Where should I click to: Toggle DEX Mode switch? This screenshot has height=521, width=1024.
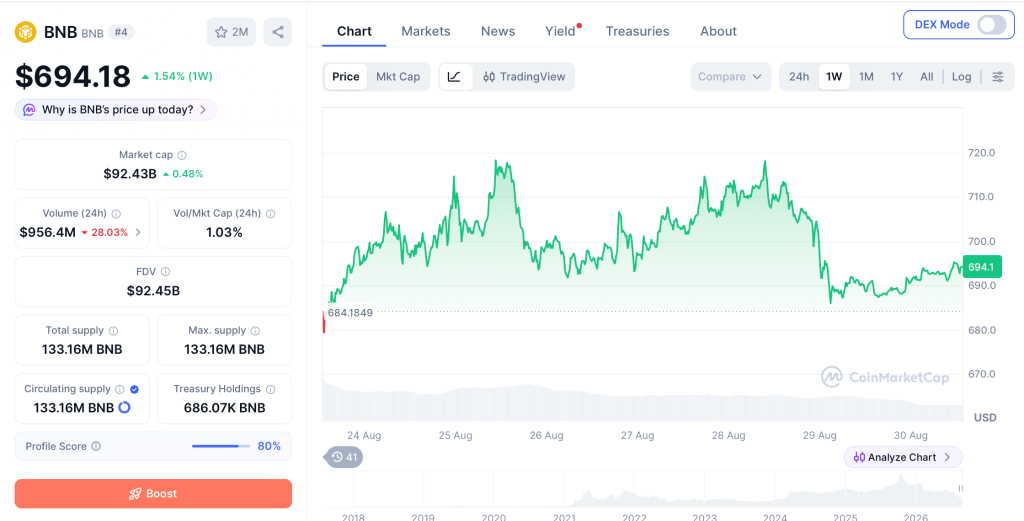(991, 25)
